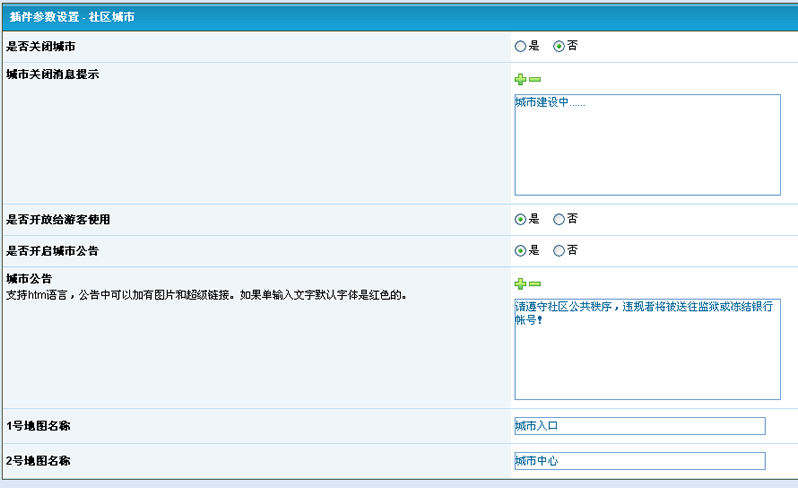Click the textarea containing 城市建设中
The height and width of the screenshot is (488, 798).
pos(646,145)
